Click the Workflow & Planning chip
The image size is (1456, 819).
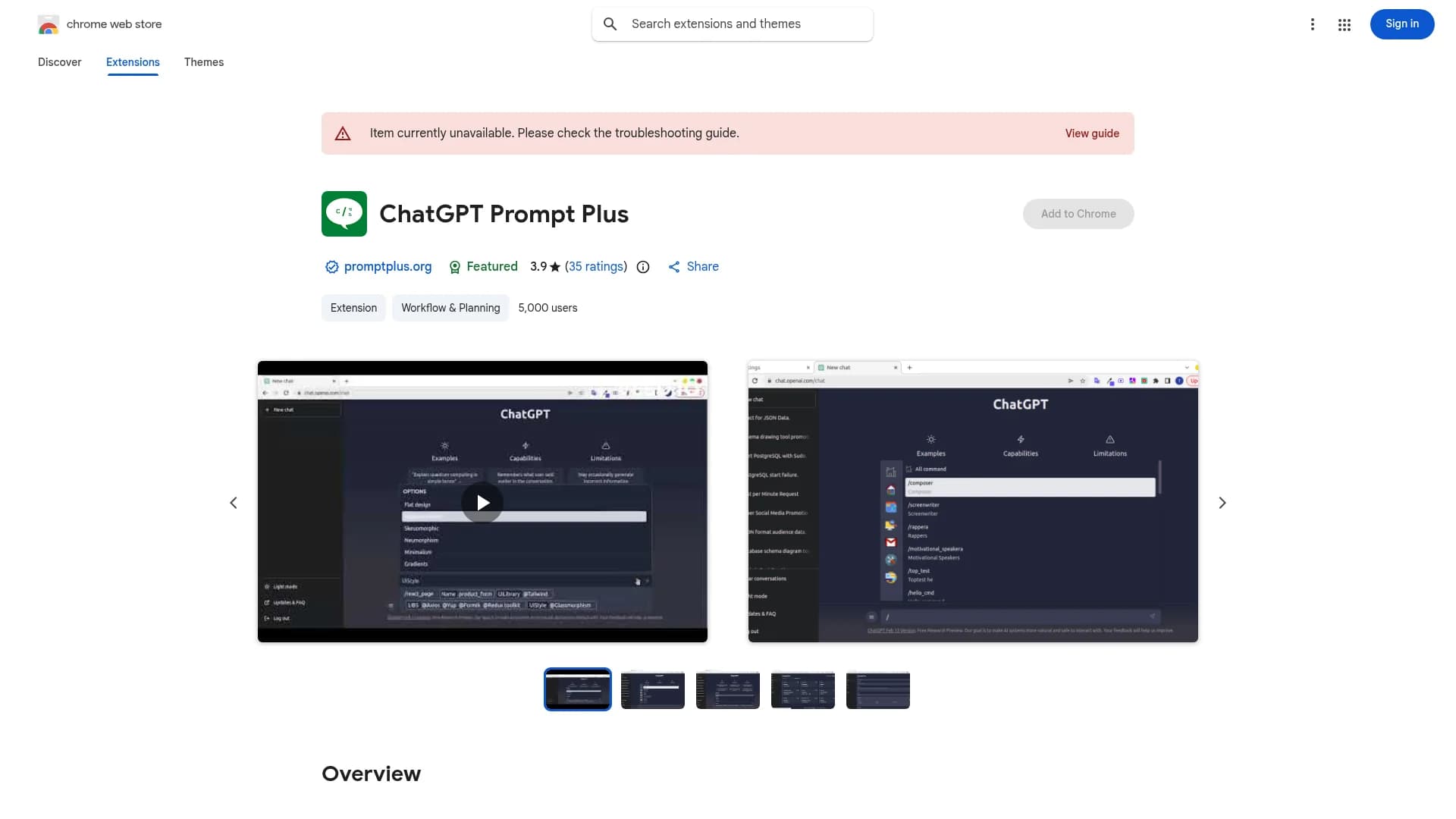pos(450,308)
